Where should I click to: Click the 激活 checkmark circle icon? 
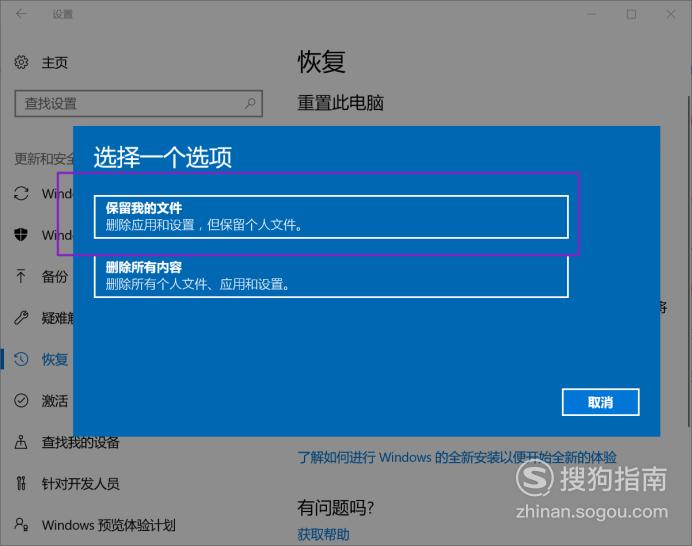[21, 400]
